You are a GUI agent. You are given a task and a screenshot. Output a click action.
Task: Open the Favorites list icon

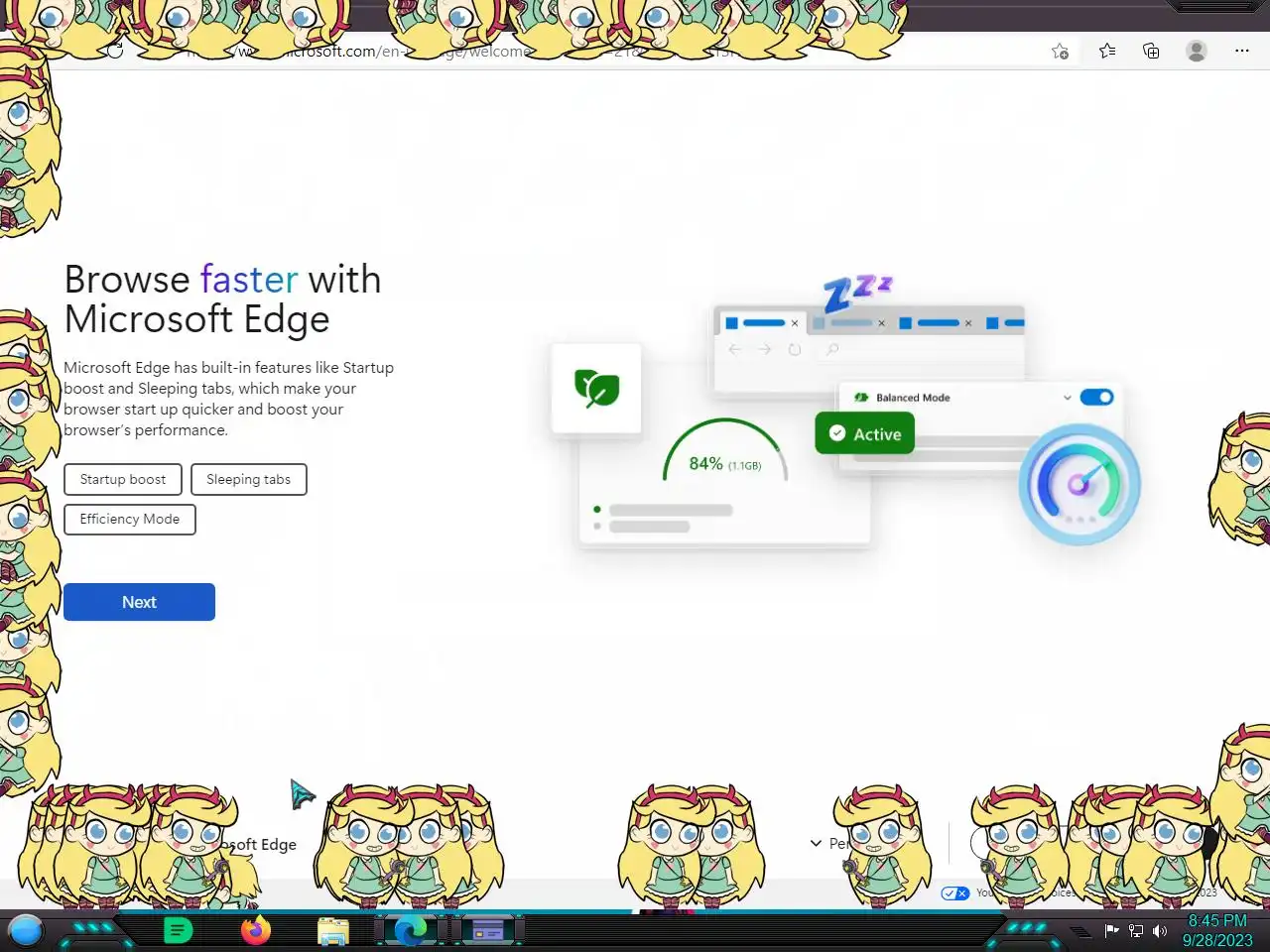(1107, 51)
